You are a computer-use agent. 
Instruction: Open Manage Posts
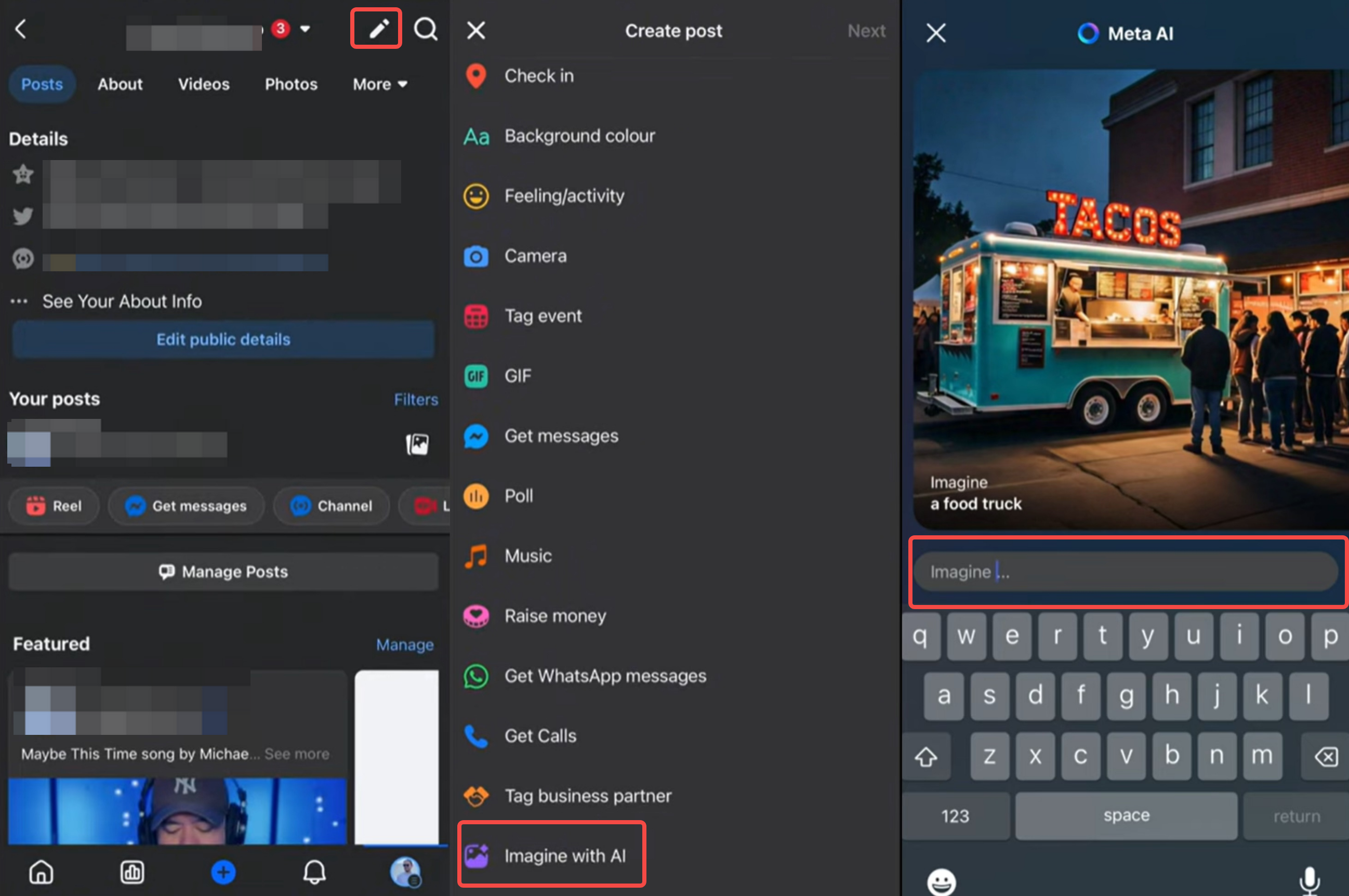(x=223, y=571)
